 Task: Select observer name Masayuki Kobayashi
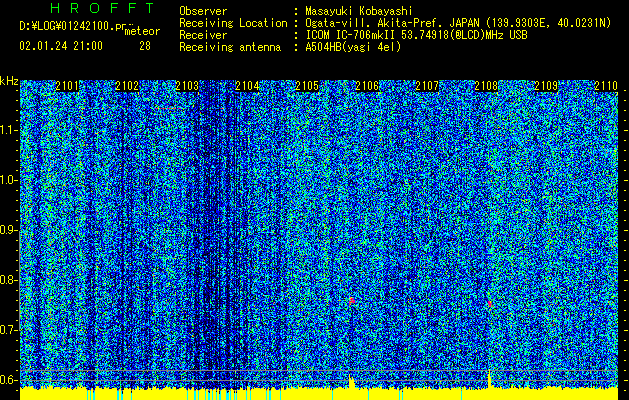pos(359,11)
